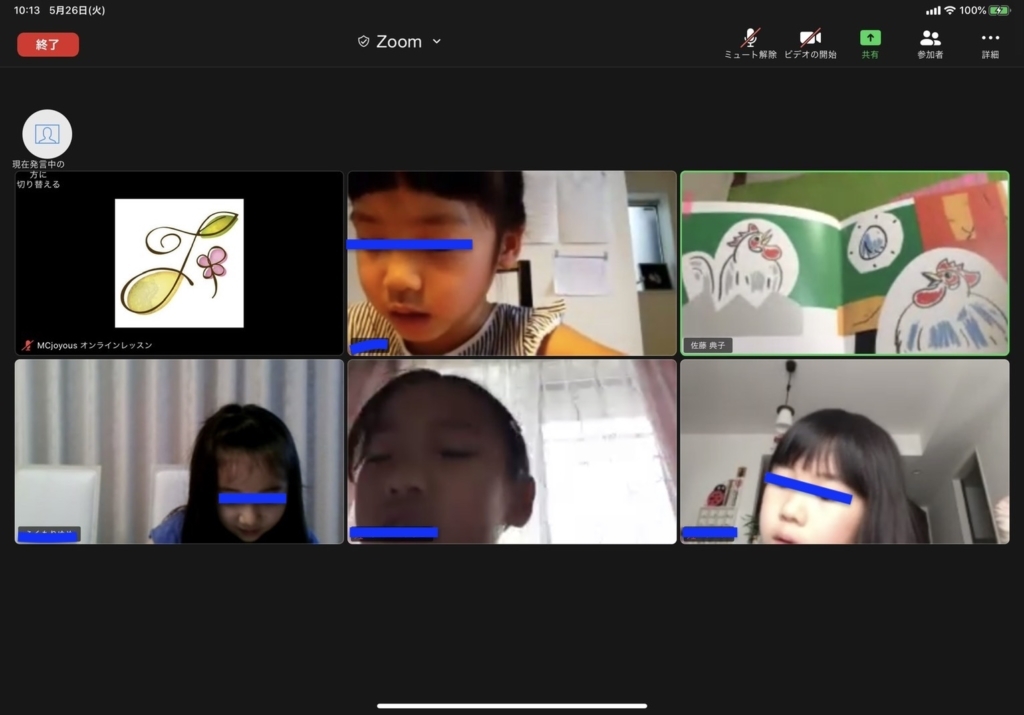Click the Wi-Fi icon in status bar
Viewport: 1024px width, 715px height.
950,10
